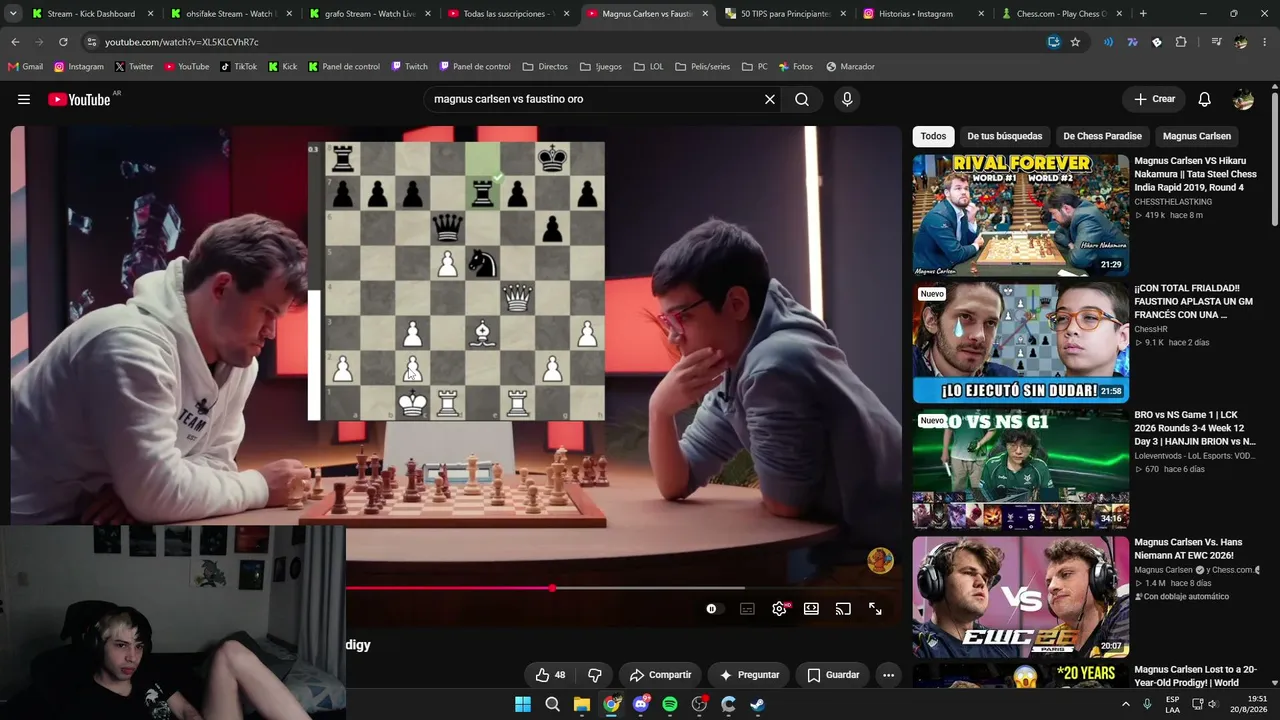Open the media controls icon in toolbar
This screenshot has height=720, width=1280.
pos(1216,42)
